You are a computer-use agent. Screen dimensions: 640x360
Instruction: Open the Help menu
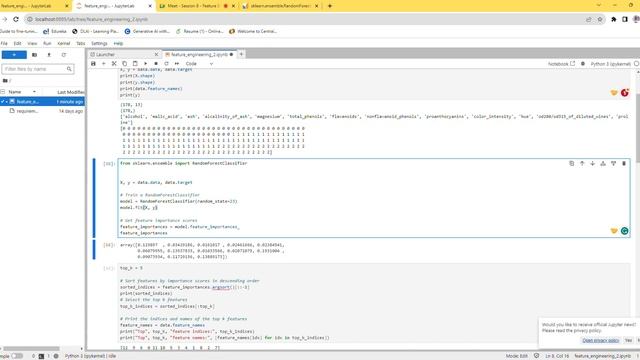click(x=118, y=43)
